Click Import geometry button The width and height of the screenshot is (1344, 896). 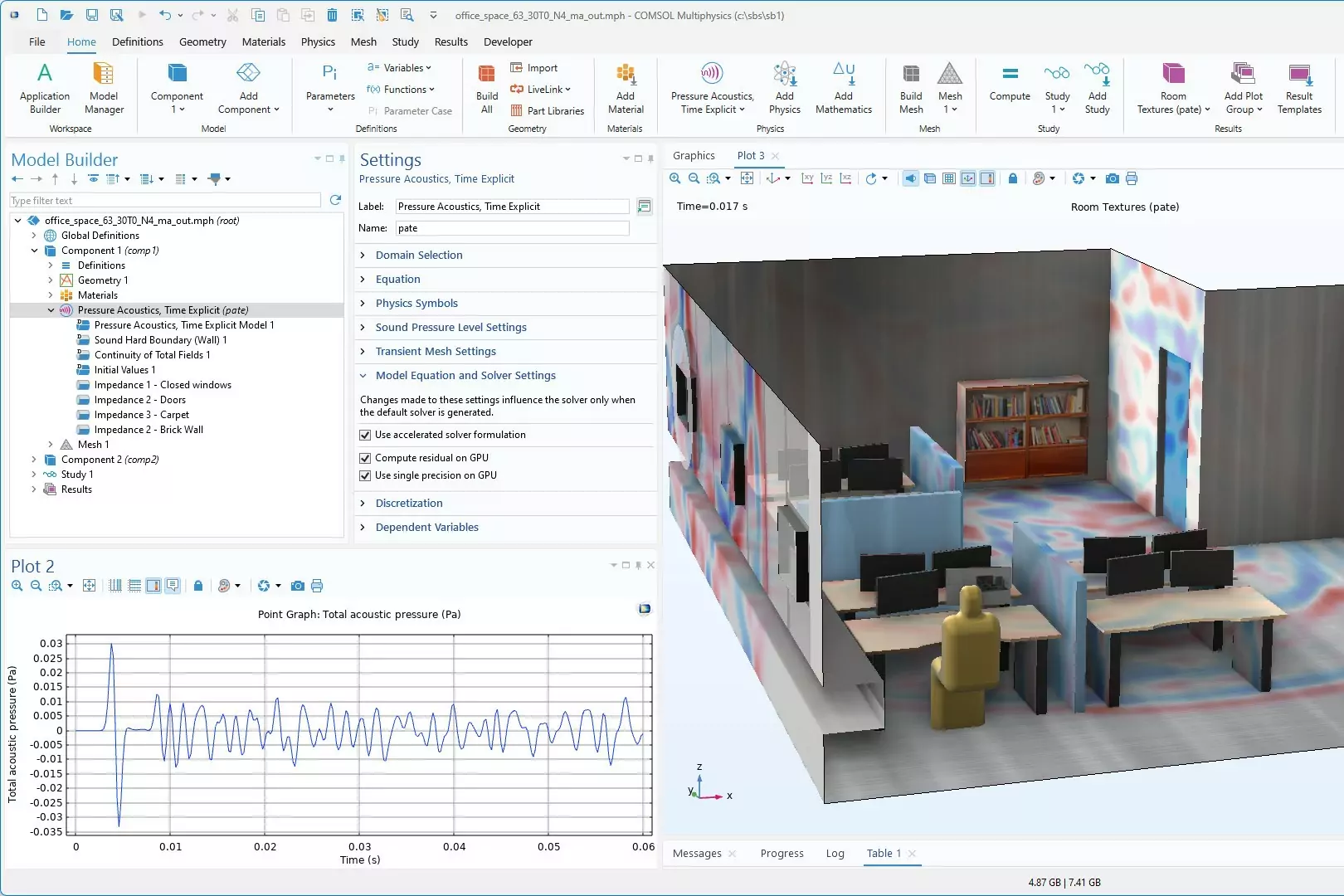click(x=534, y=68)
